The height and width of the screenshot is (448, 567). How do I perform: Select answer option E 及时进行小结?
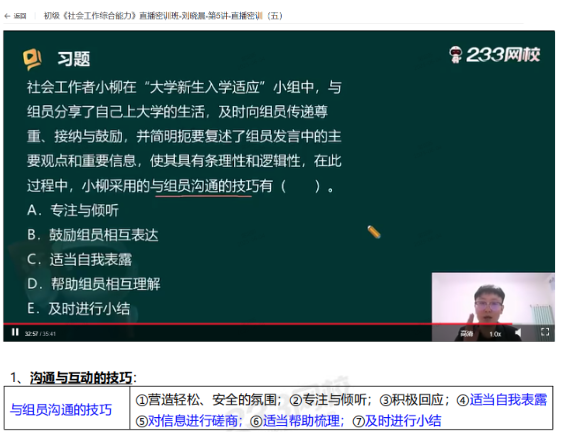click(78, 308)
